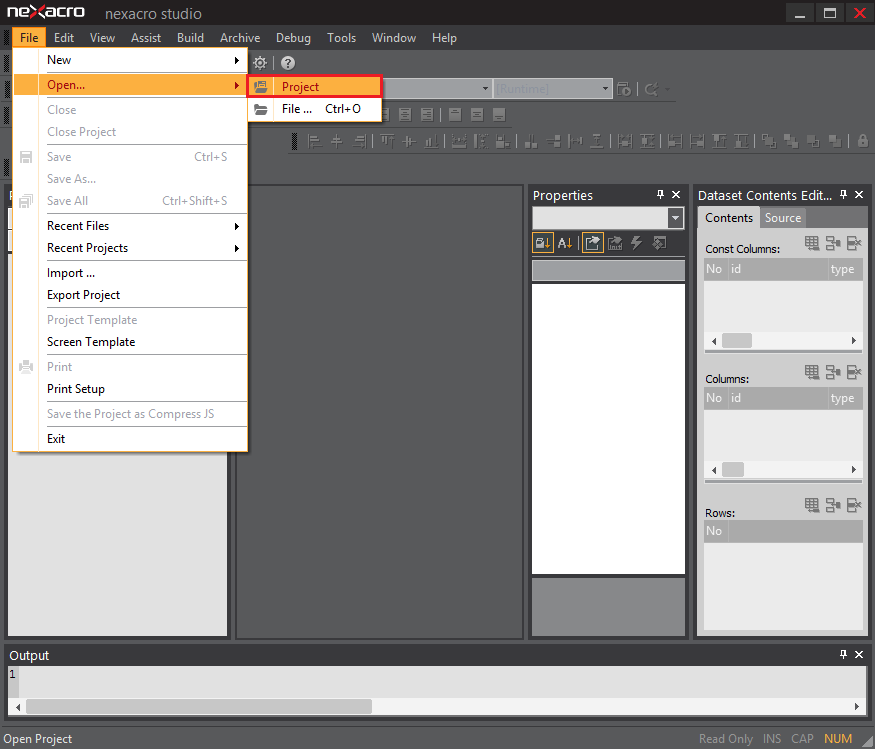Align left edges toolbar icon

(315, 141)
